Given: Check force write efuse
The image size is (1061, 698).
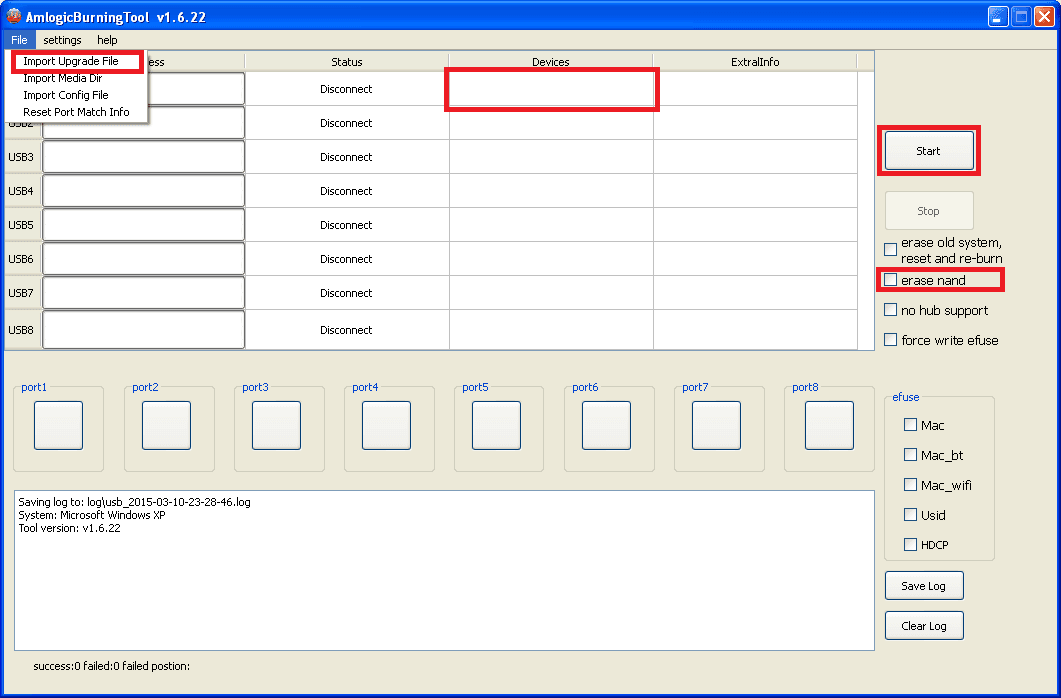Looking at the screenshot, I should click(x=890, y=340).
